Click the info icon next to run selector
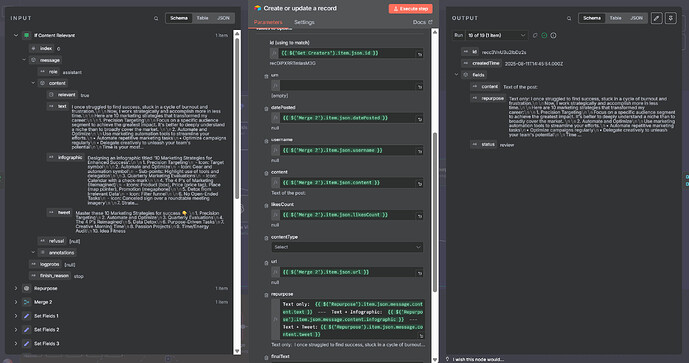Image resolution: width=689 pixels, height=363 pixels. pos(554,35)
